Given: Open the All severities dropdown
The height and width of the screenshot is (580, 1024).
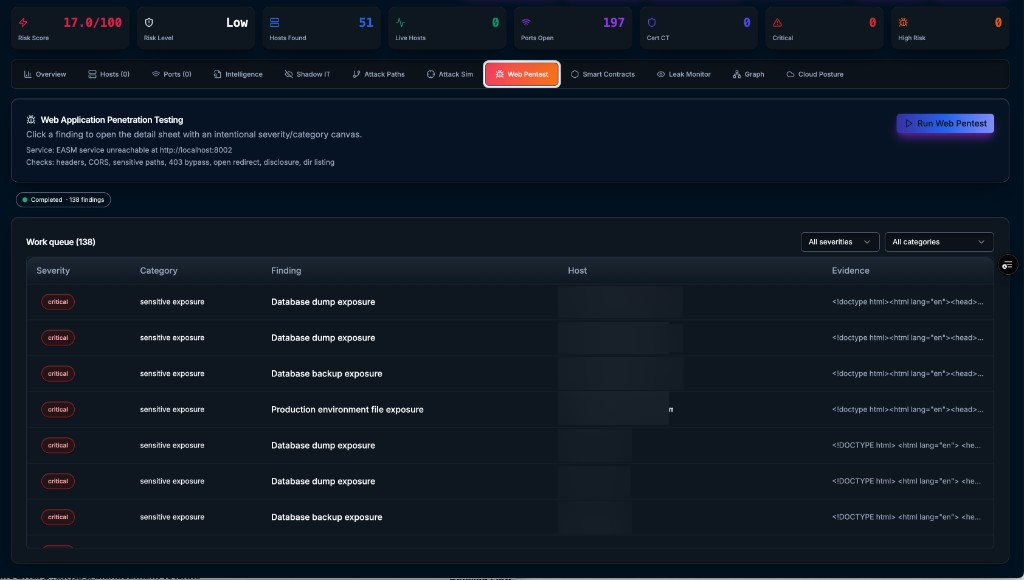Looking at the screenshot, I should (x=840, y=242).
